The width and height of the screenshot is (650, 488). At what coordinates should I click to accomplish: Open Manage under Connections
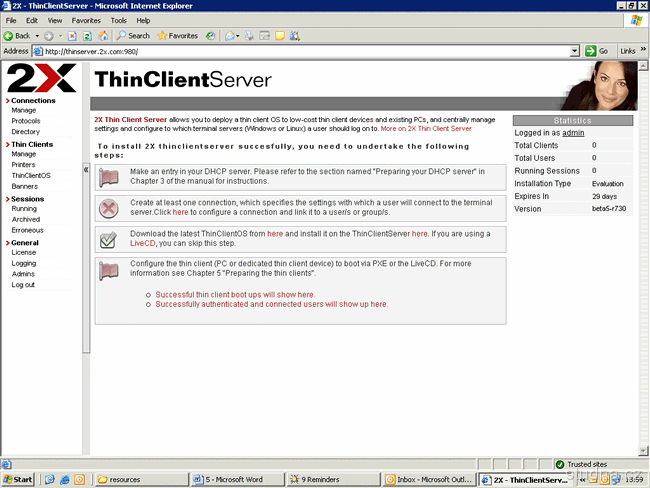tap(24, 110)
